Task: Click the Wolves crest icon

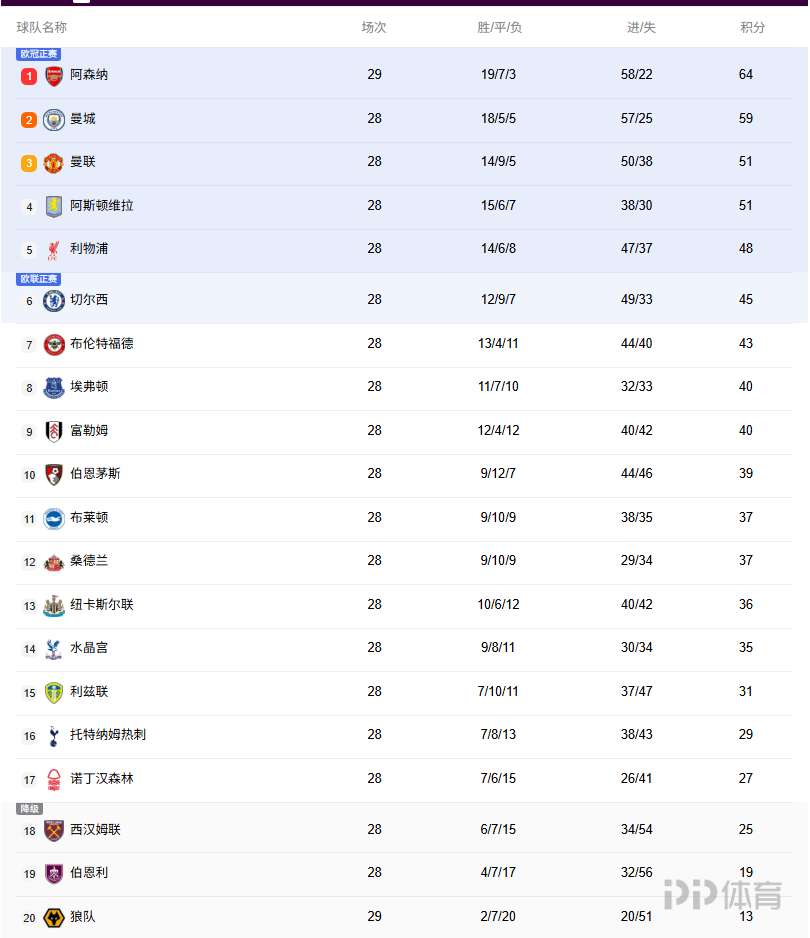Action: [x=54, y=917]
